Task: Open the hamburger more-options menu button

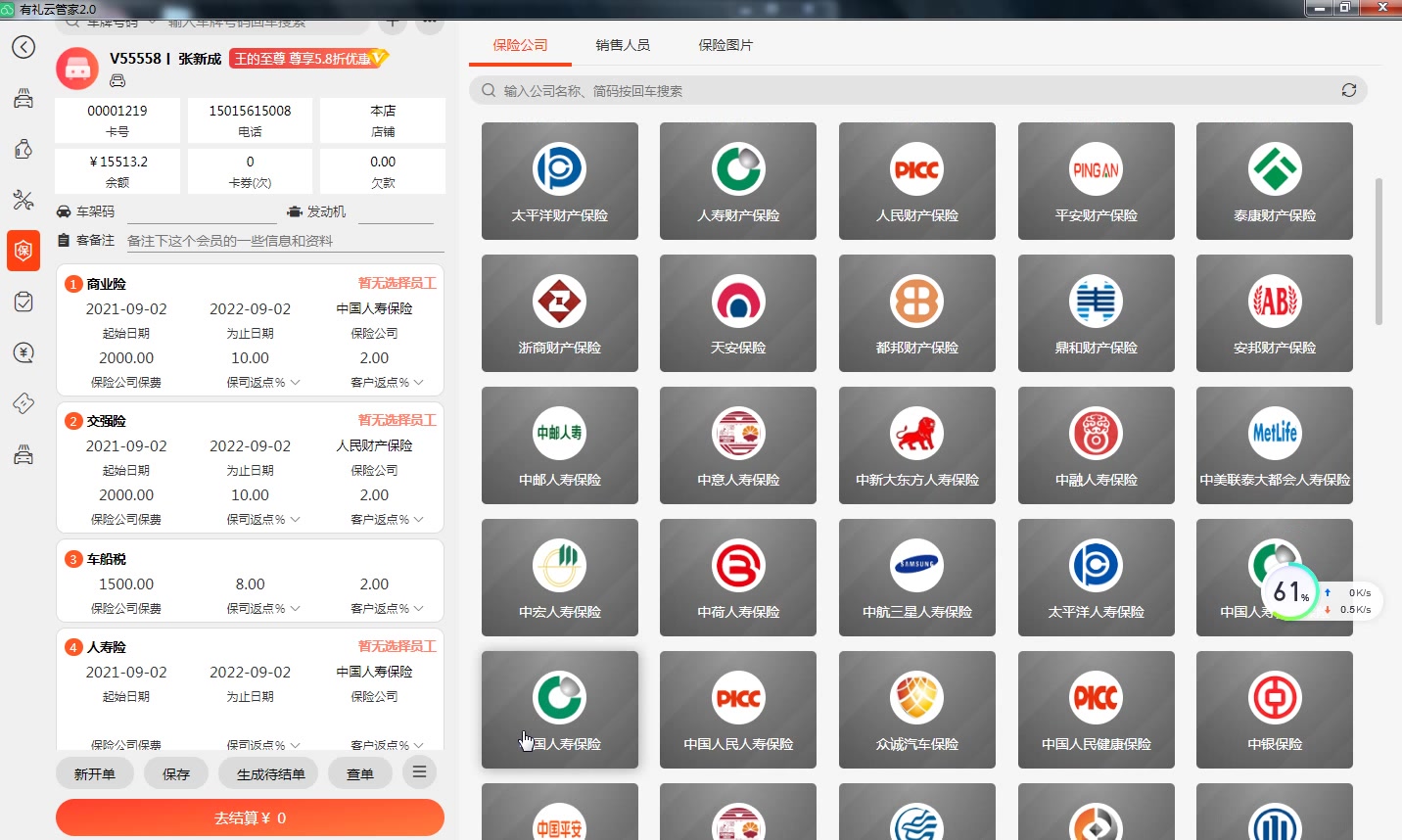Action: (x=419, y=772)
